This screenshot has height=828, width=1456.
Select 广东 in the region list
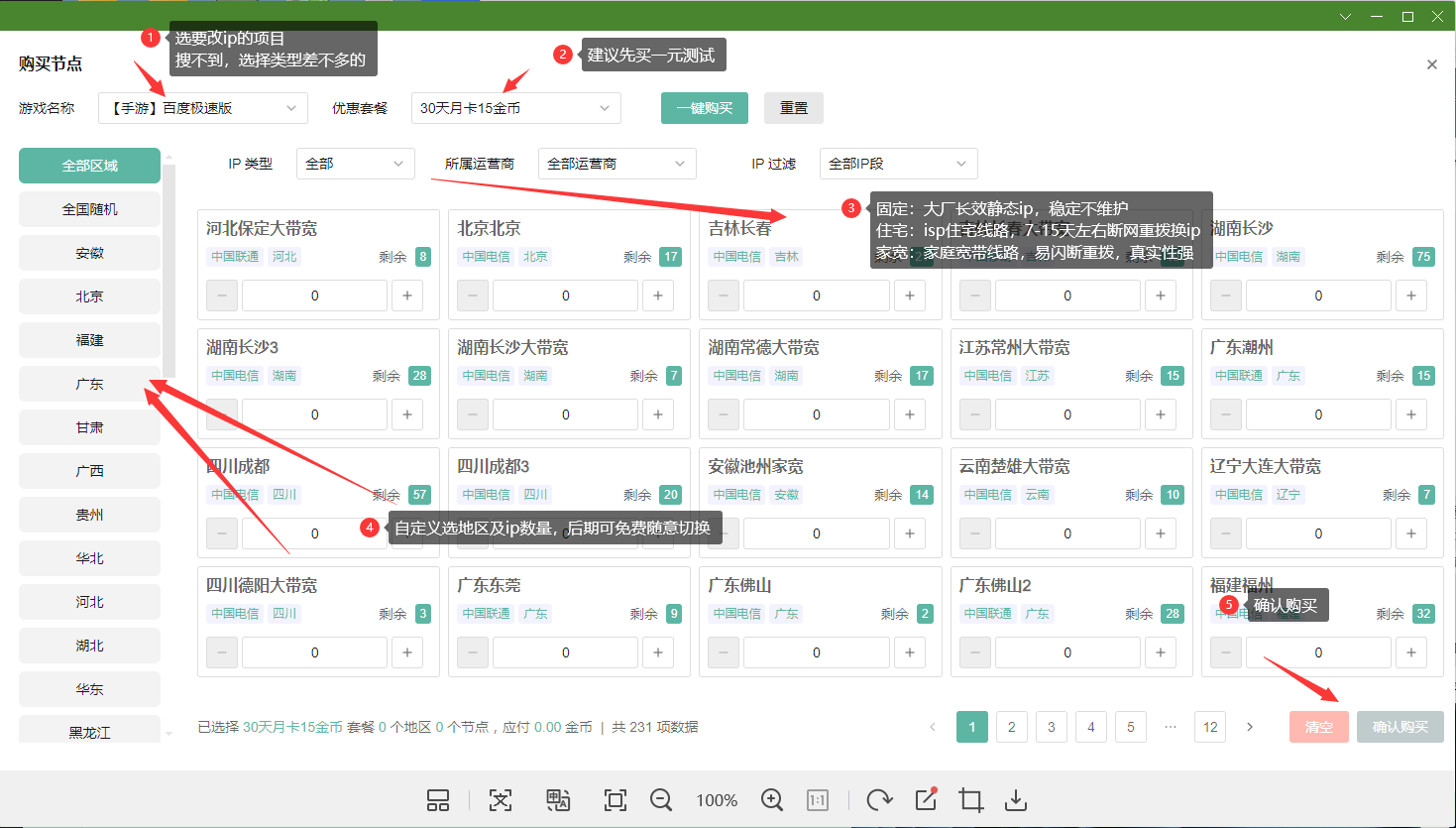pos(89,384)
